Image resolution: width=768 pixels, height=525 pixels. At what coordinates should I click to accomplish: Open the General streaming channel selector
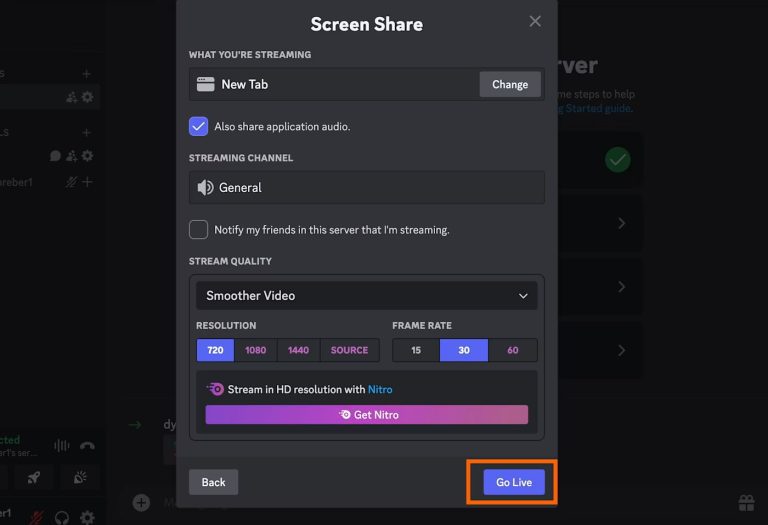(x=366, y=187)
